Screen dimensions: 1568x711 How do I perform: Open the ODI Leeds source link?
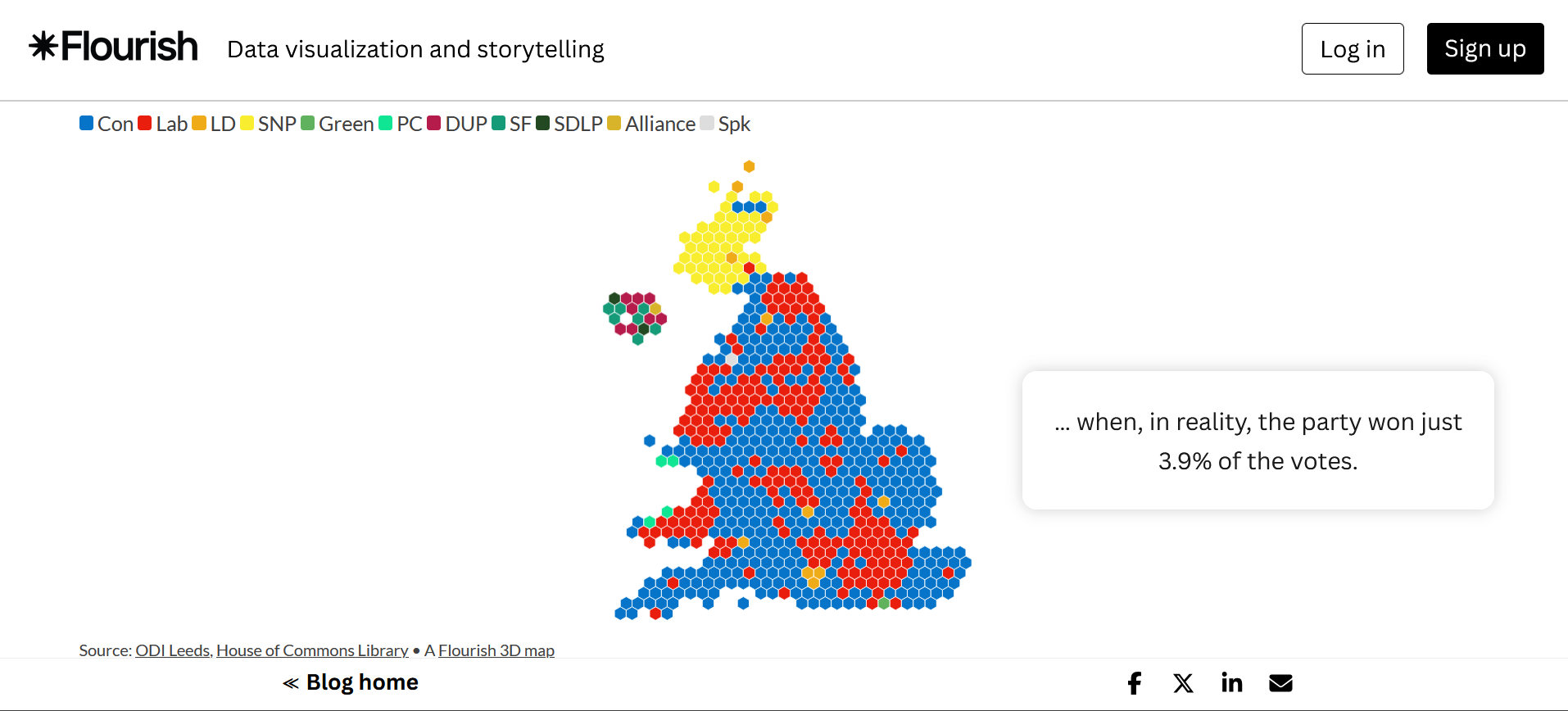(x=172, y=650)
